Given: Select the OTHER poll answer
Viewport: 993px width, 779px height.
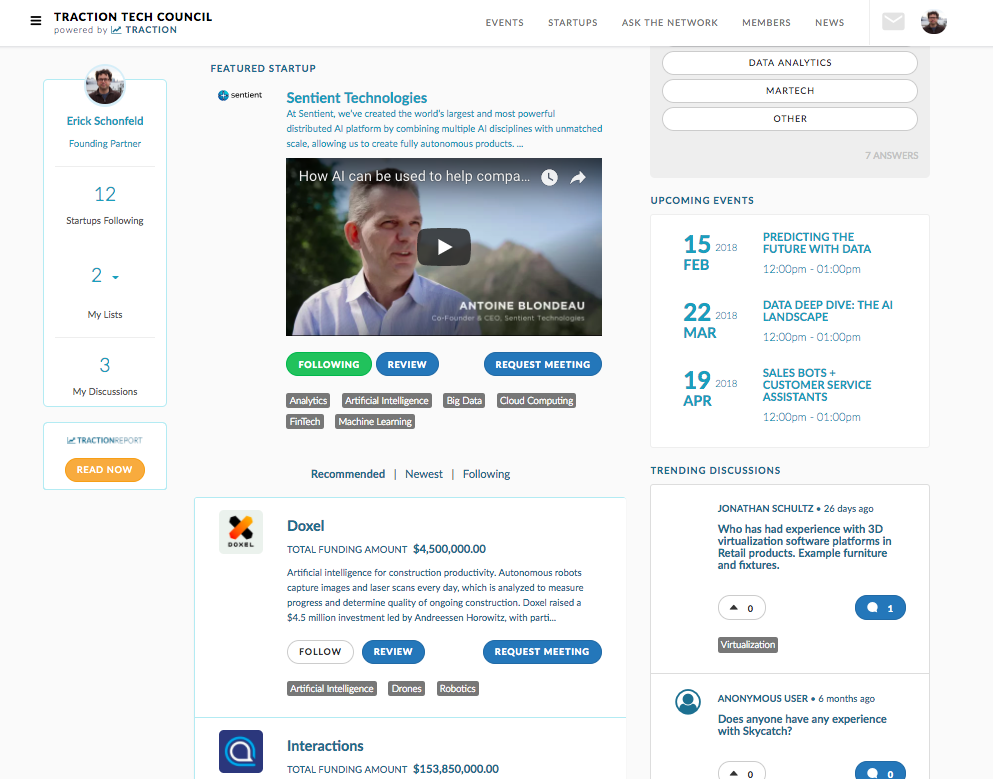Looking at the screenshot, I should point(789,118).
